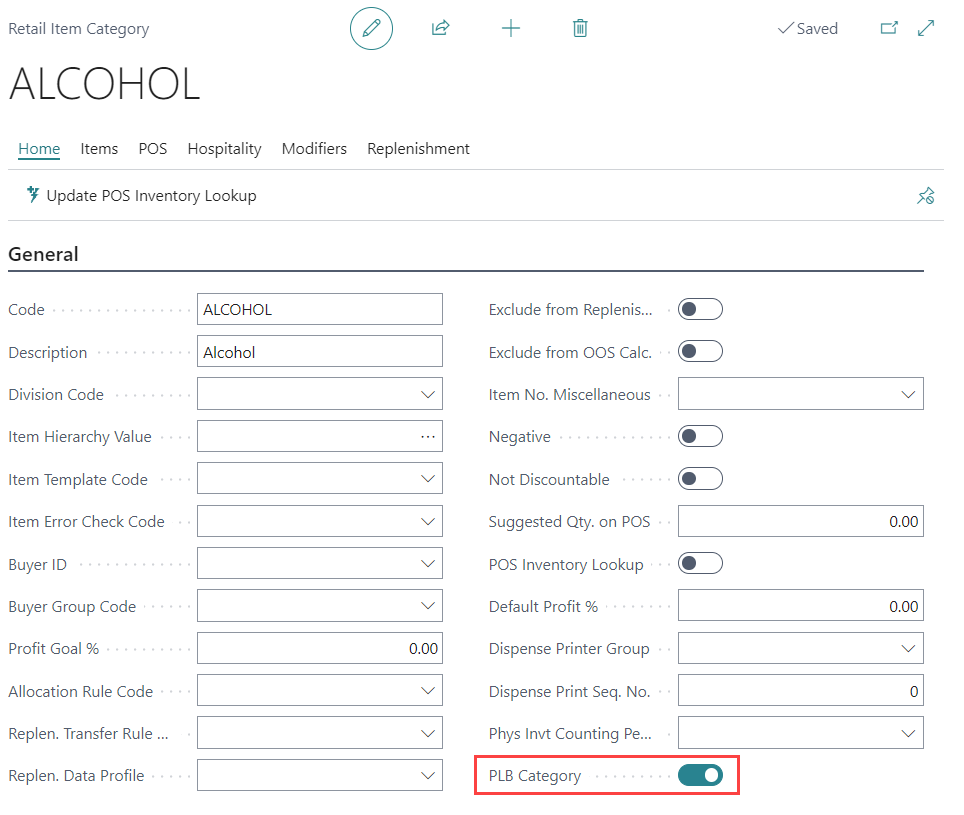Expand the Dispense Printer Group dropdown
This screenshot has width=964, height=815.
click(x=908, y=649)
